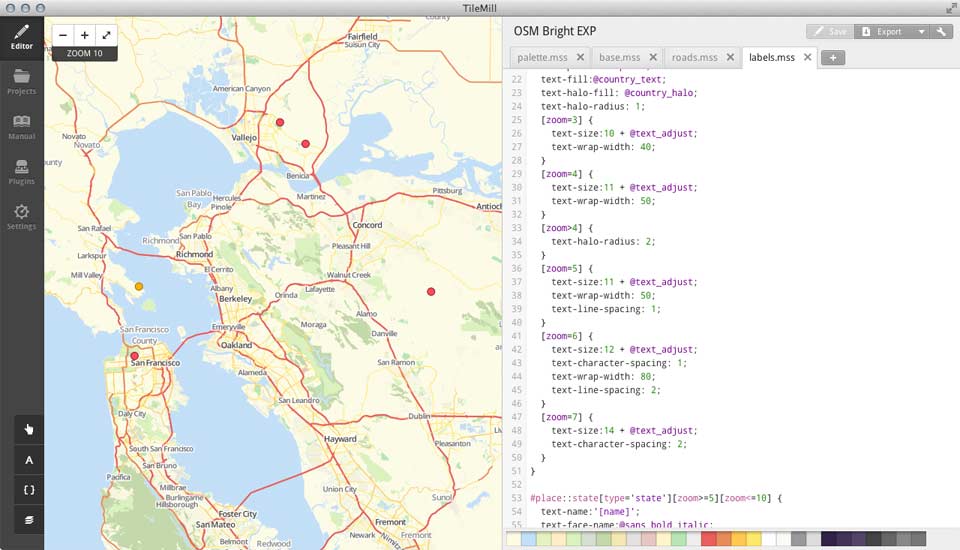Pick the red color swatch
The height and width of the screenshot is (550, 960).
708,538
